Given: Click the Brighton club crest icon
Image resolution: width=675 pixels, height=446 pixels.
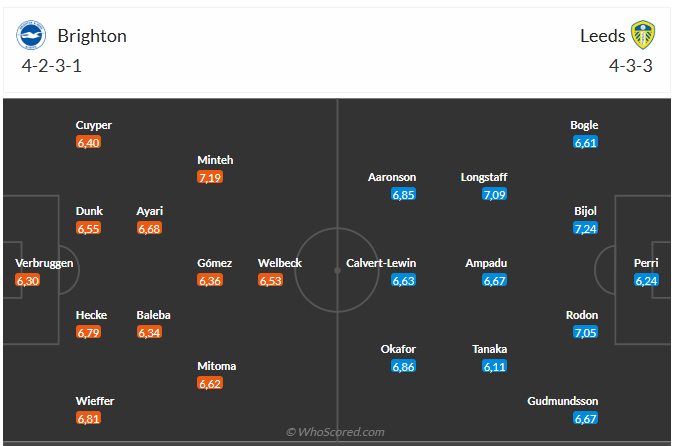Looking at the screenshot, I should (x=32, y=35).
